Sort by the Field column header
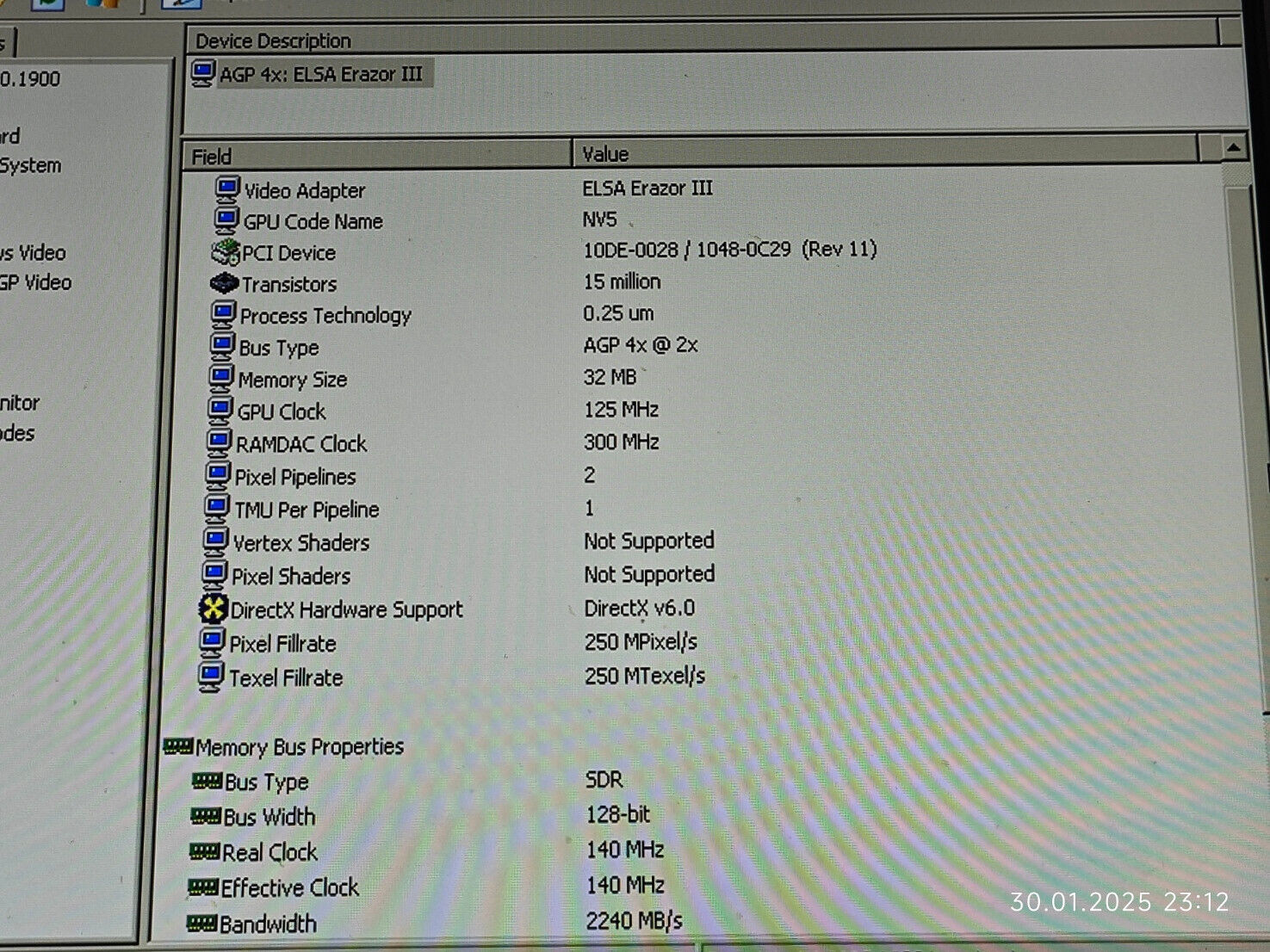The height and width of the screenshot is (952, 1270). point(377,155)
